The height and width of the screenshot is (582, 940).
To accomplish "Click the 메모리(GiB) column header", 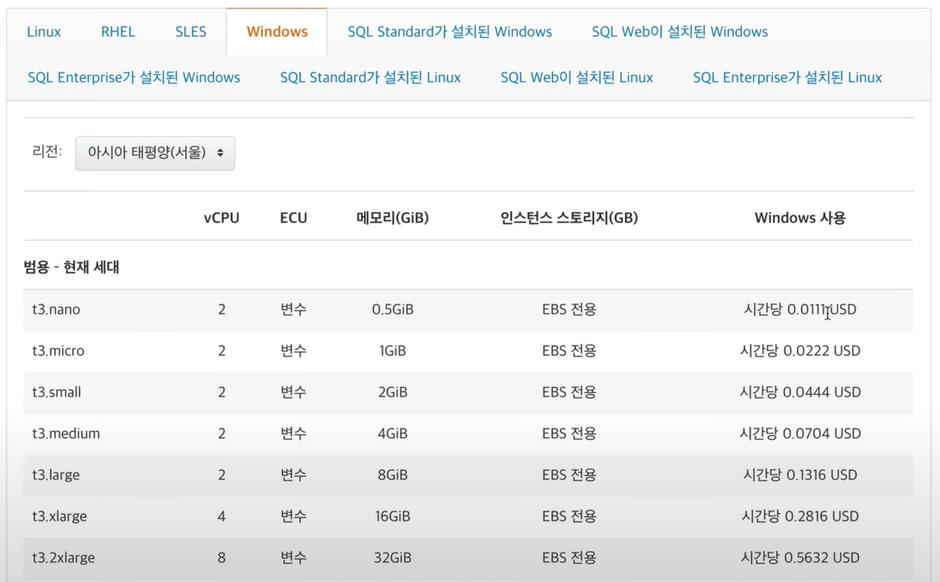I will (x=393, y=218).
